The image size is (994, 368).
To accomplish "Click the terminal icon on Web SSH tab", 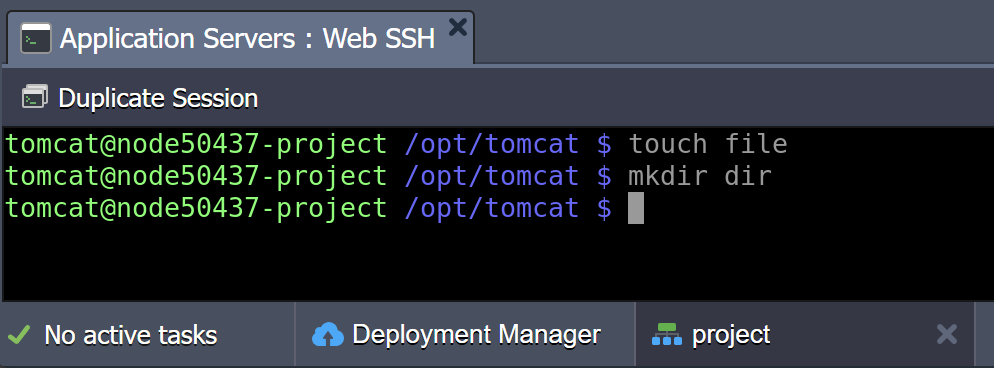I will [x=36, y=38].
